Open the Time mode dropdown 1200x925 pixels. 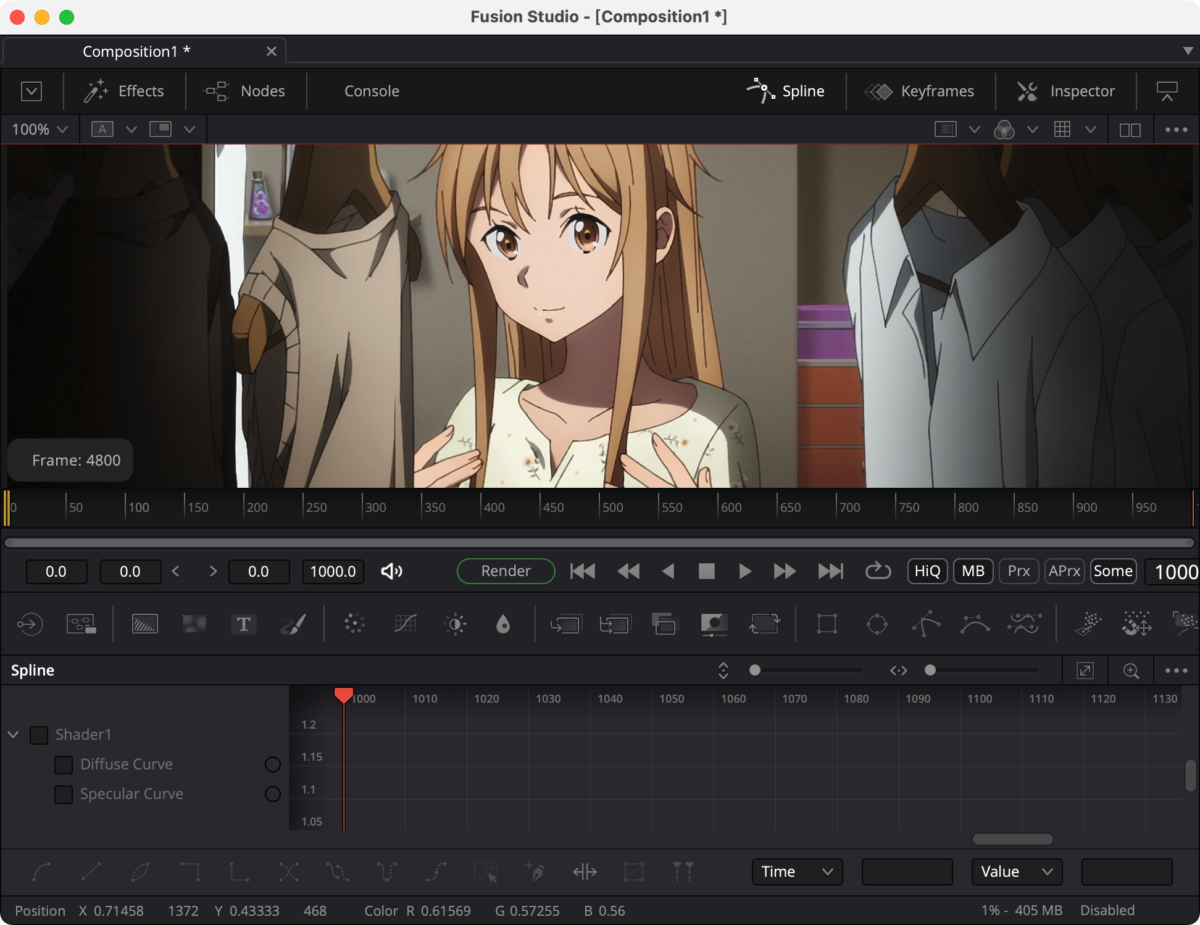(797, 872)
